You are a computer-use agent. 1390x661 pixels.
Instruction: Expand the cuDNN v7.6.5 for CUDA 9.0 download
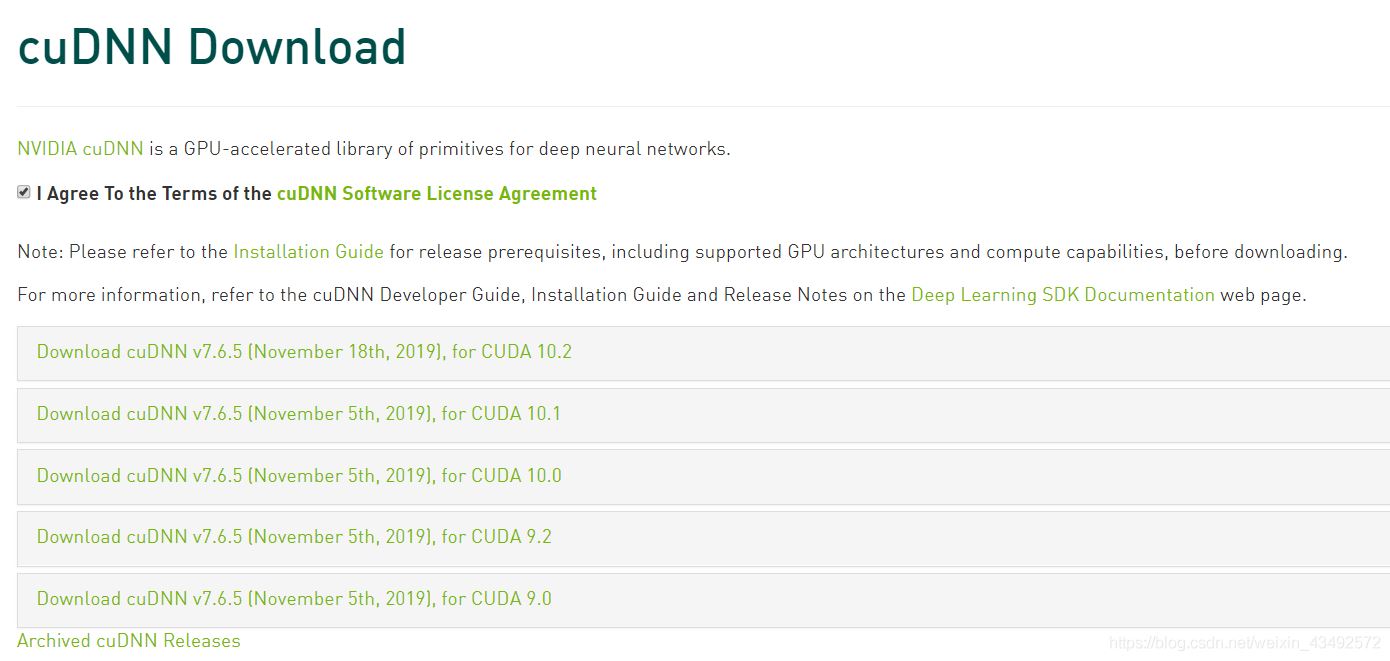294,599
